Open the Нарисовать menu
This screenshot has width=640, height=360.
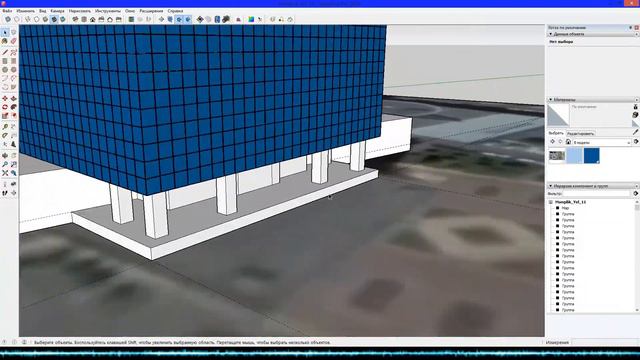tap(80, 11)
